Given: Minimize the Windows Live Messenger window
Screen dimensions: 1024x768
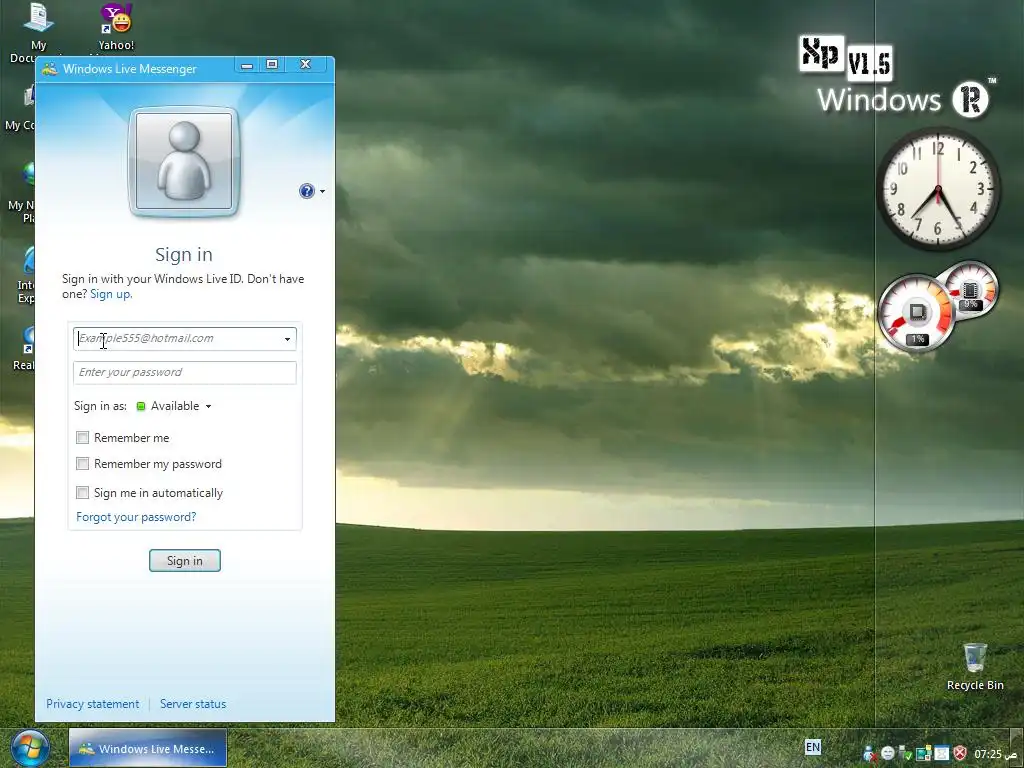Looking at the screenshot, I should [247, 65].
